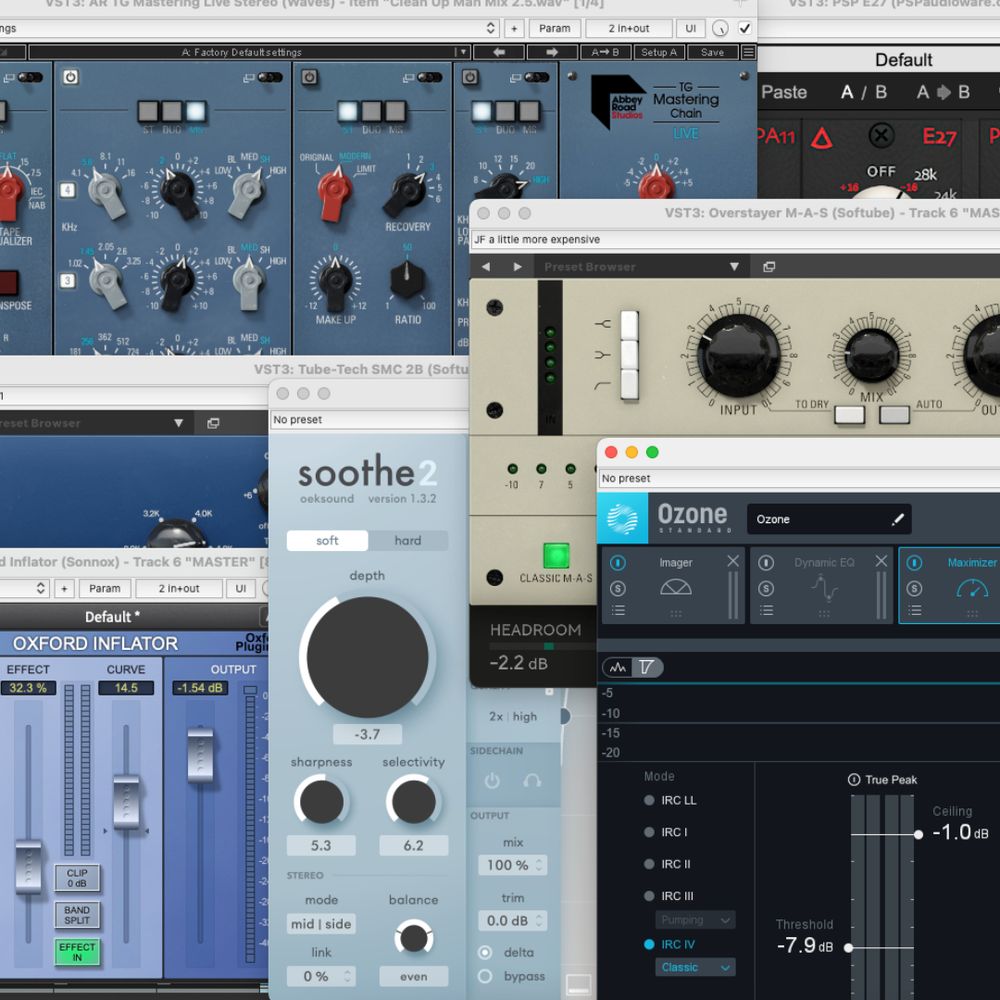
Task: Click A→B copy button in TG Mastering Chain
Action: pos(605,52)
